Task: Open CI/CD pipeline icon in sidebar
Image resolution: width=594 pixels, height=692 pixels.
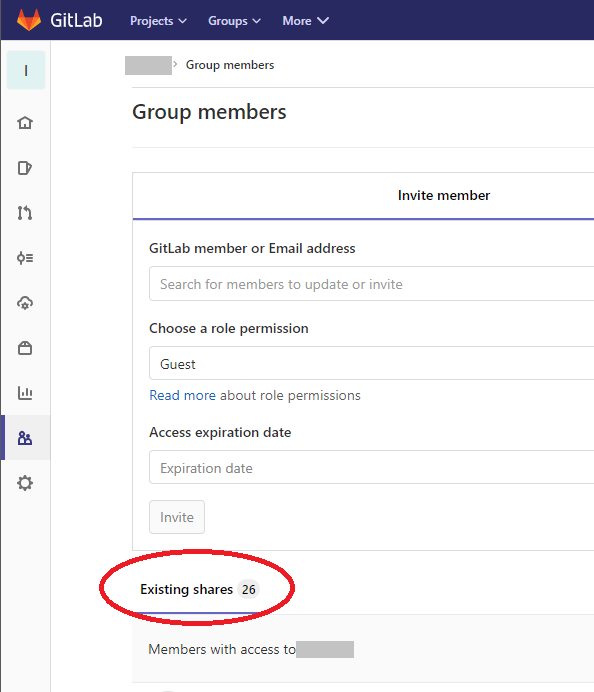Action: tap(25, 258)
